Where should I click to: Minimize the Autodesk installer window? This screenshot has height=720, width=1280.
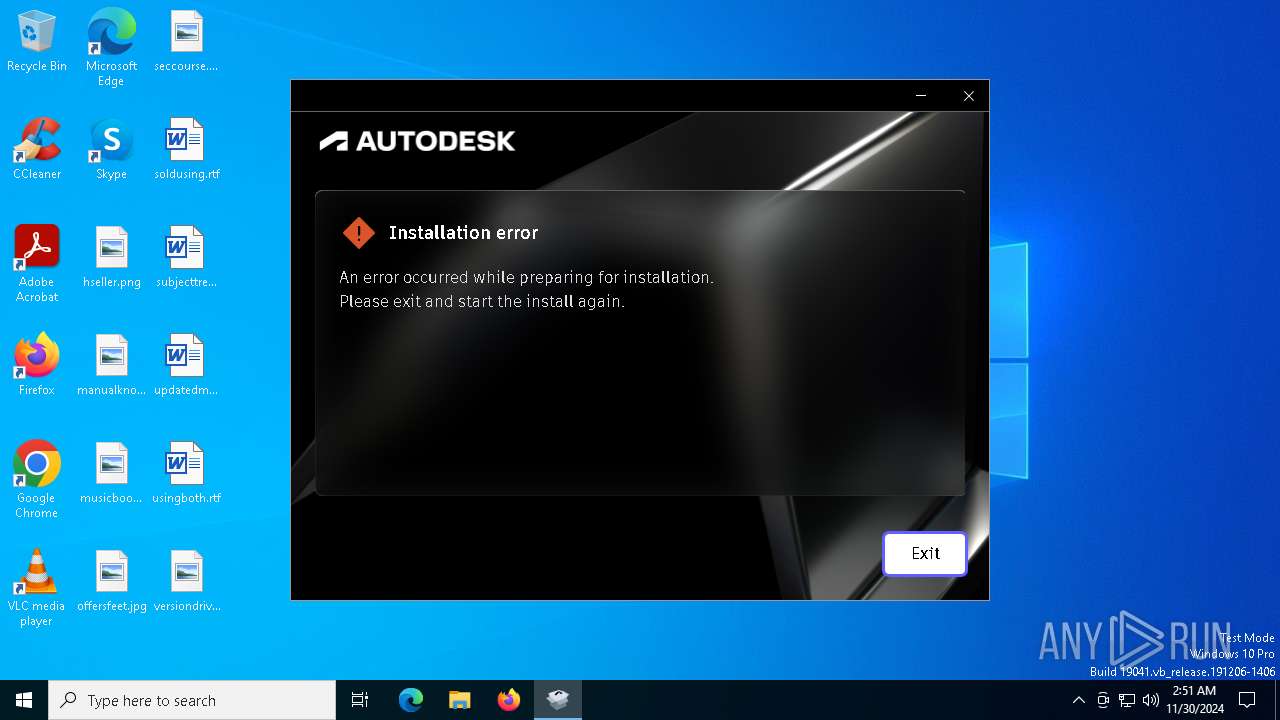[x=921, y=96]
